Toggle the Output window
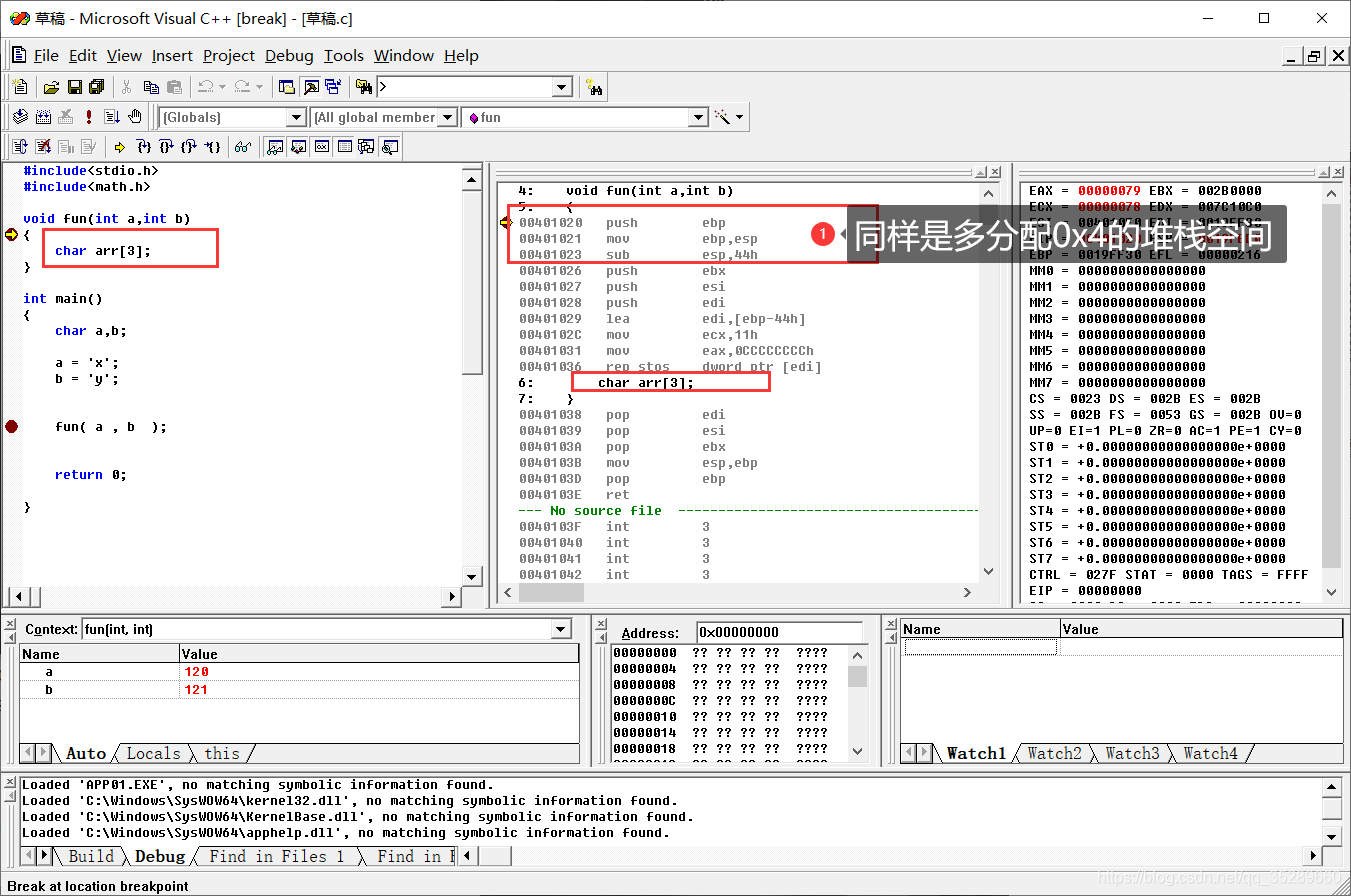 pos(311,87)
